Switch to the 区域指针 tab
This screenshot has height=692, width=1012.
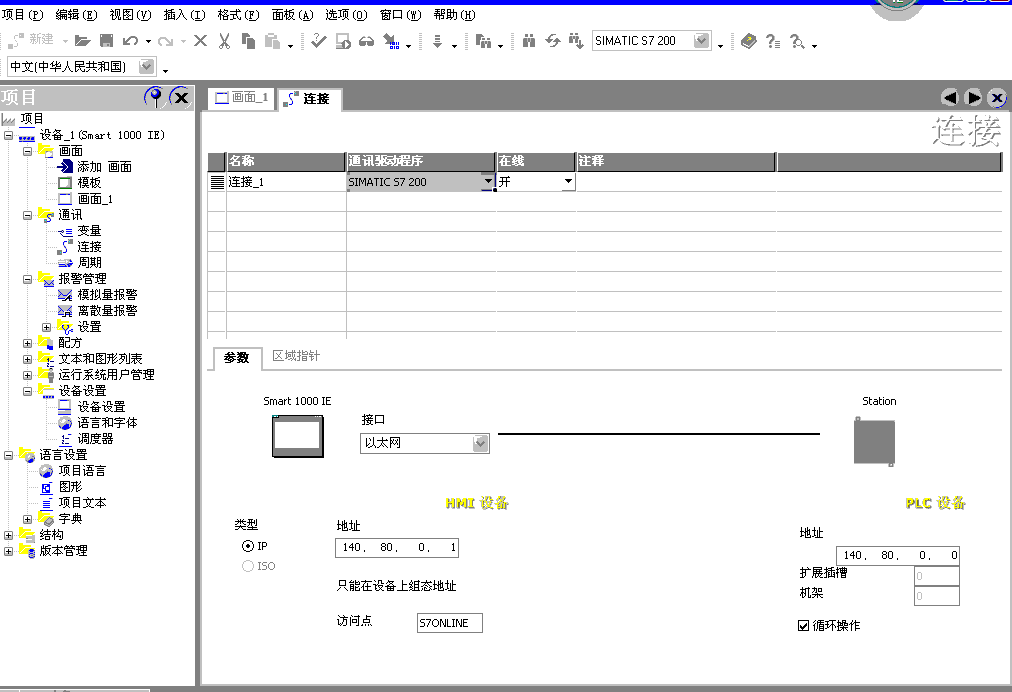pyautogui.click(x=296, y=356)
